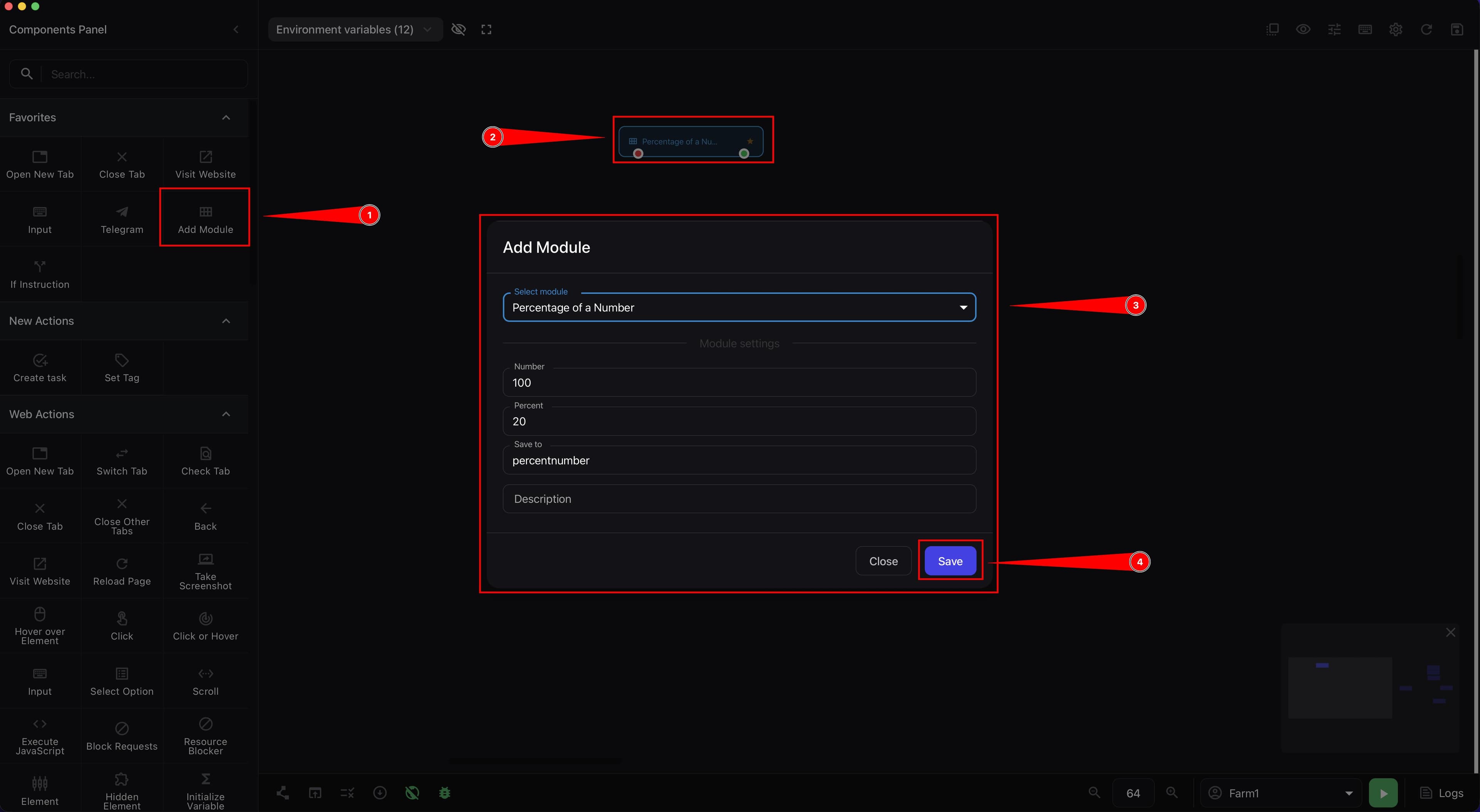
Task: Click the refresh icon in top toolbar
Action: (x=1426, y=29)
